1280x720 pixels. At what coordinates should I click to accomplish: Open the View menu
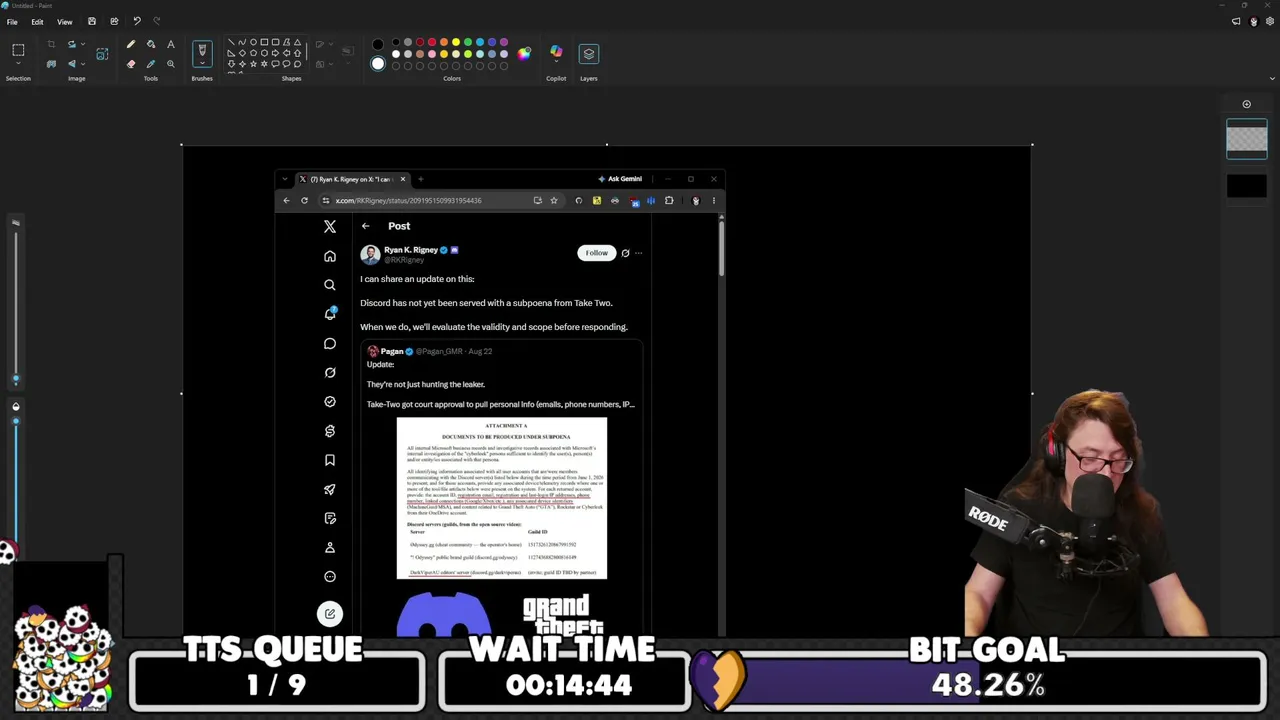point(64,21)
